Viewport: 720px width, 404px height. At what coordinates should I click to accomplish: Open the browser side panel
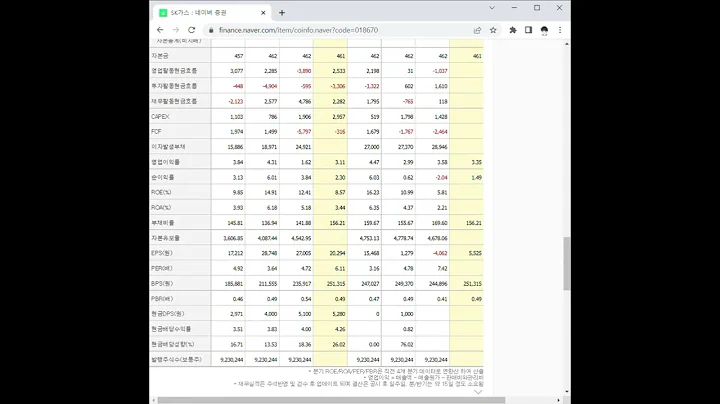coord(529,30)
